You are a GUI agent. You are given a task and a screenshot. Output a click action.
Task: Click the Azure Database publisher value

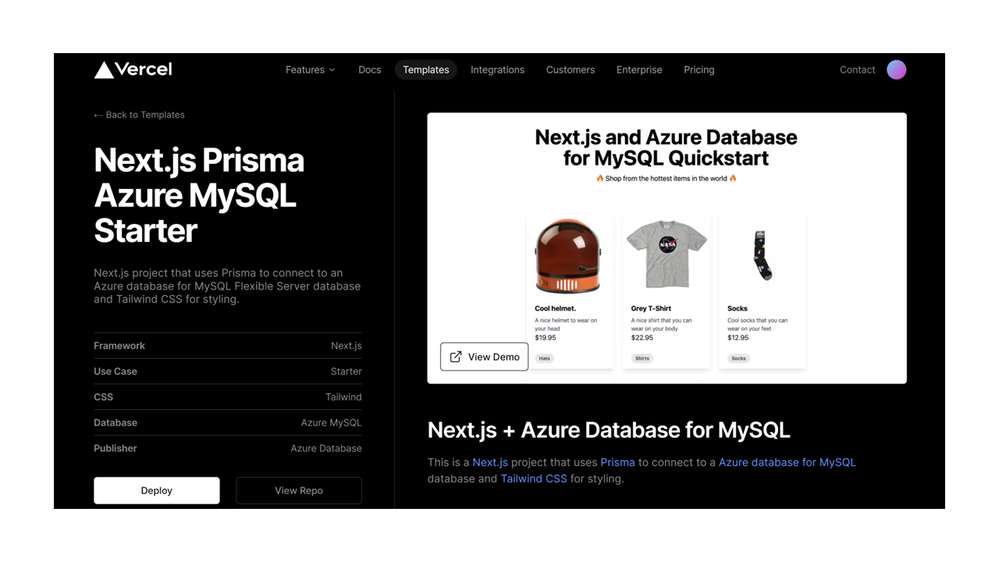coord(326,448)
